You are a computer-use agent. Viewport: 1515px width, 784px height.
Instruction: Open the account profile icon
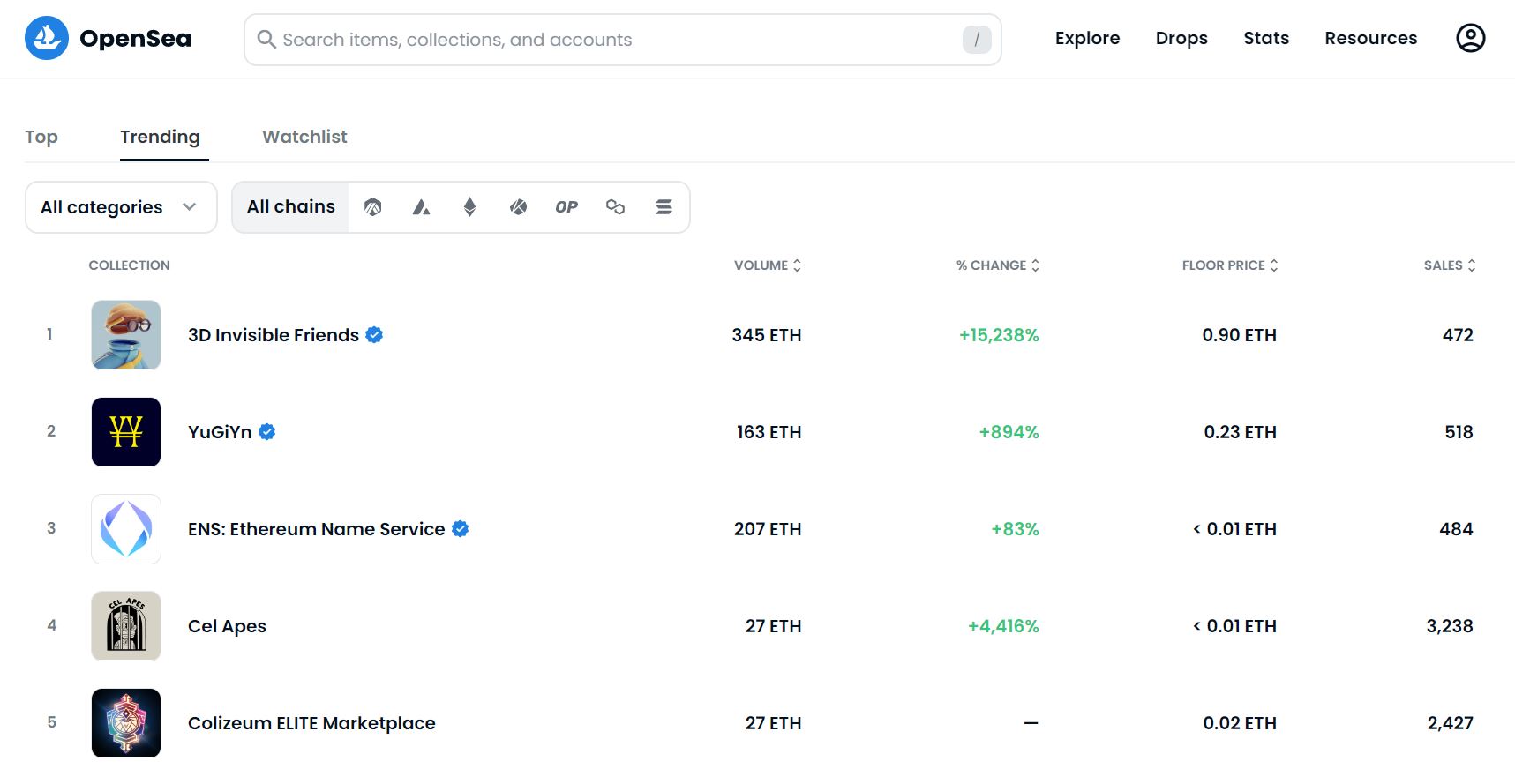coord(1470,38)
